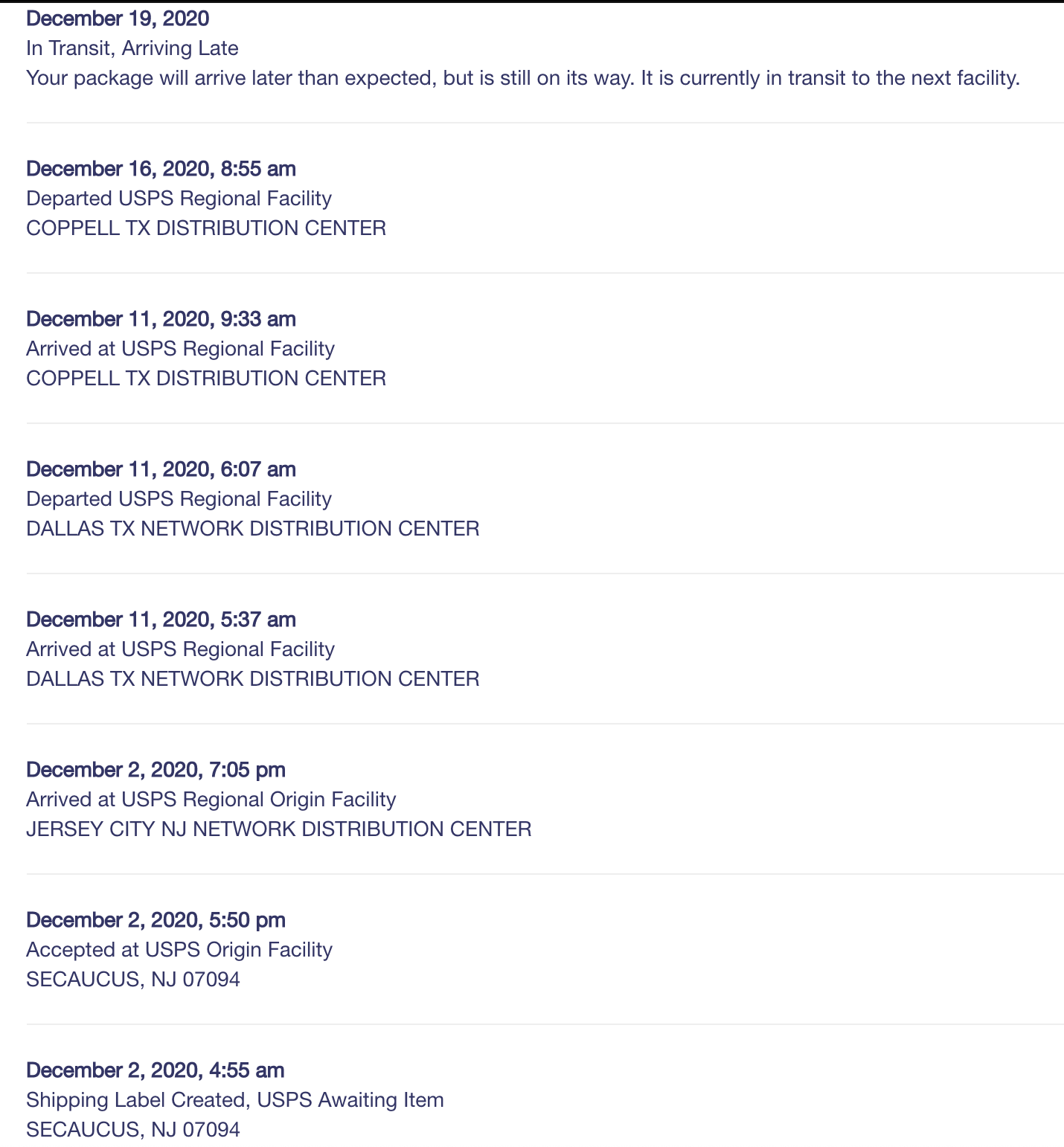1064x1147 pixels.
Task: Select "Arrived at USPS Regional Origin Facility" text
Action: coord(211,800)
